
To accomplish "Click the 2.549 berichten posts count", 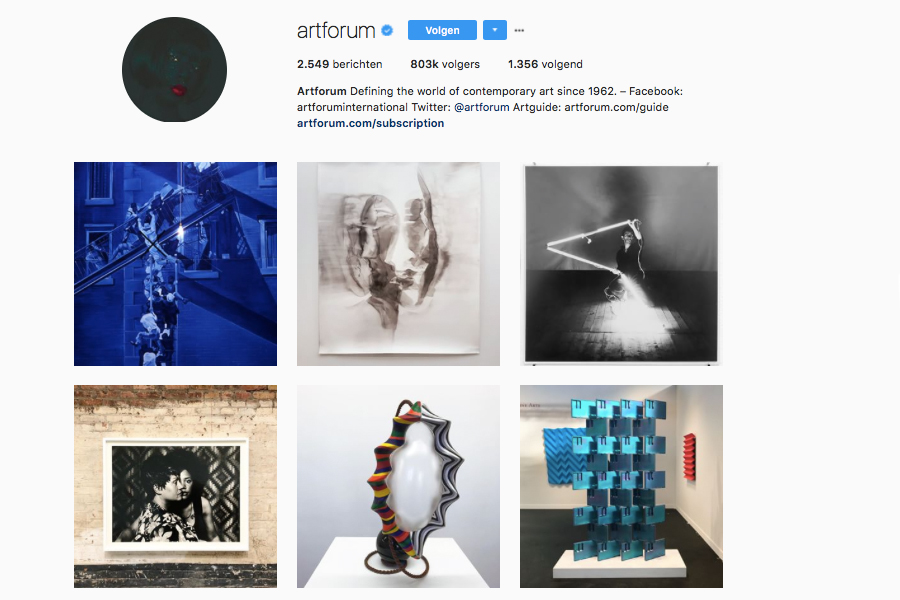I will [x=339, y=64].
